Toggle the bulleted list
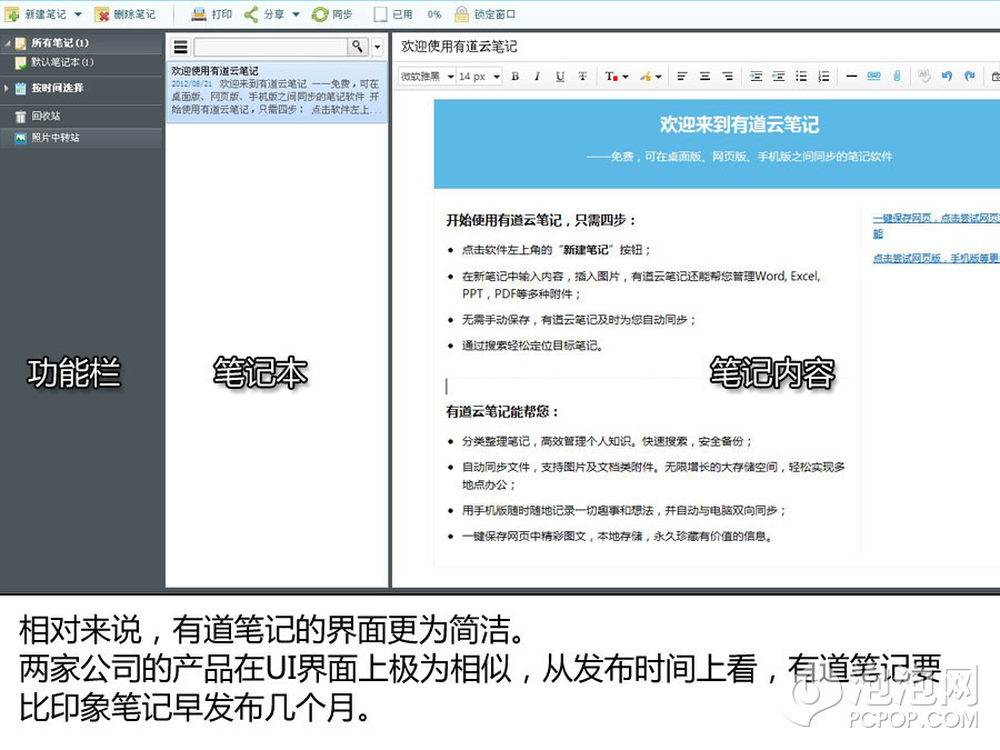 [801, 77]
